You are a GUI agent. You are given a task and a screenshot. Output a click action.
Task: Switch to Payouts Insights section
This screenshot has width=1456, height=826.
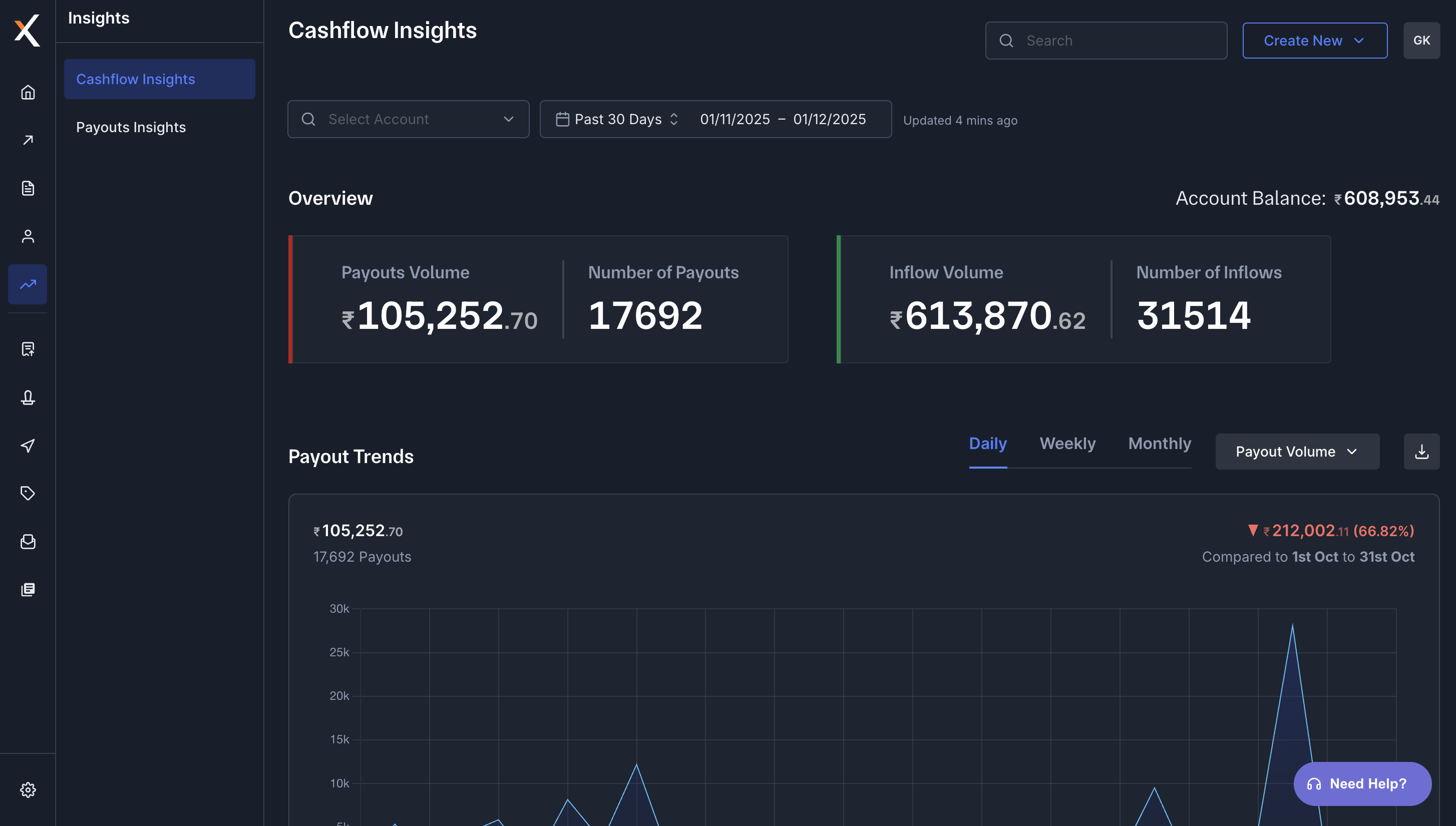tap(131, 127)
